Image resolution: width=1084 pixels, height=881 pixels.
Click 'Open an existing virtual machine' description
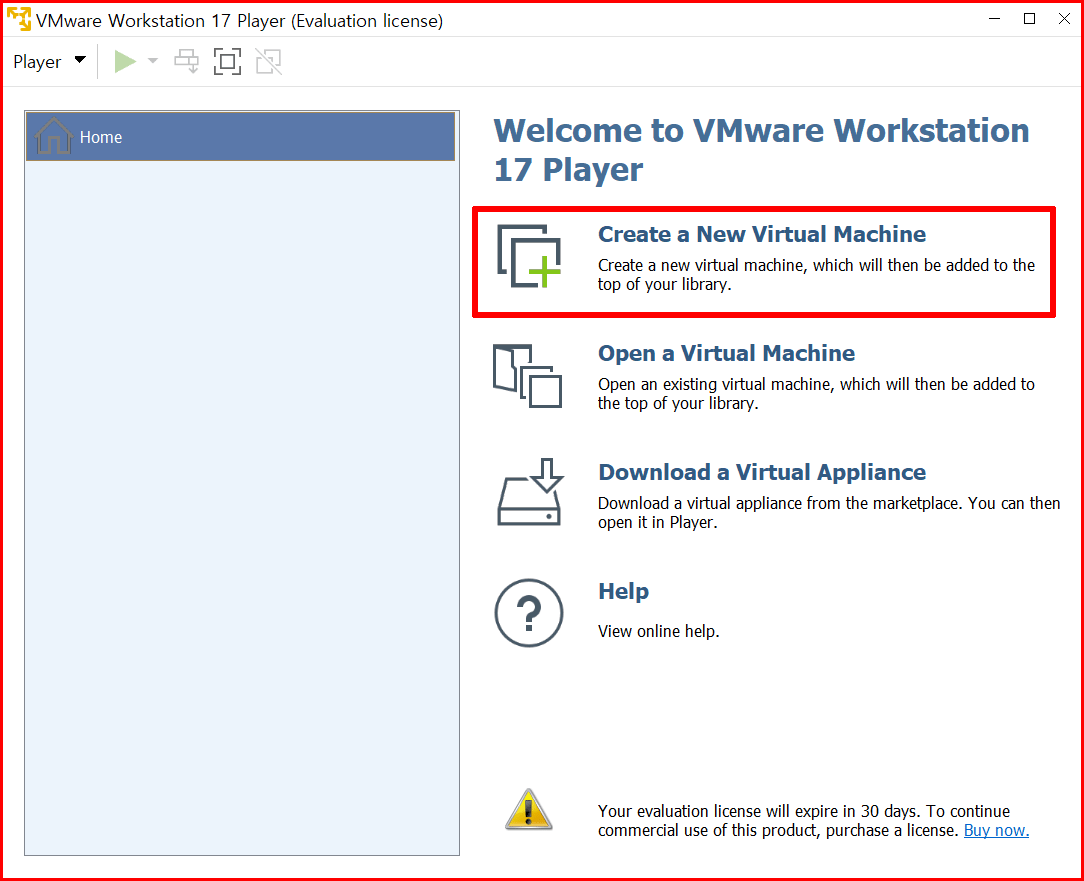(x=816, y=393)
